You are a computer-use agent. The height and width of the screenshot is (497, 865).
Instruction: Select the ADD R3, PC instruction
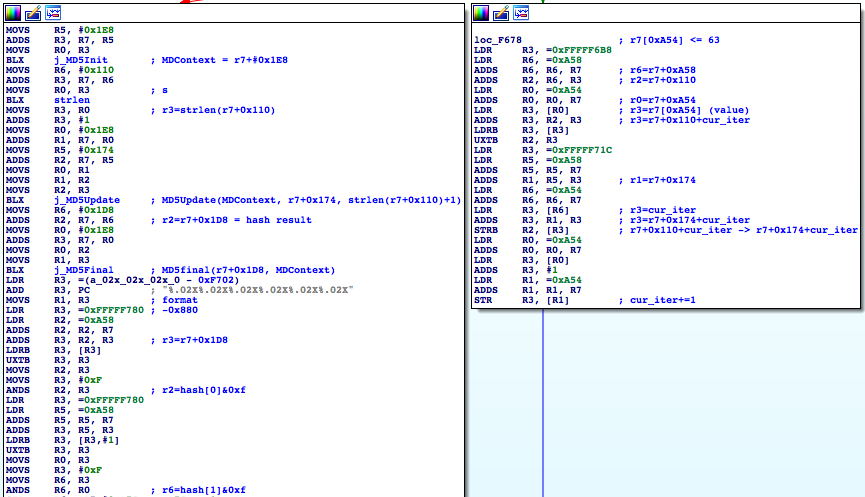[48, 290]
